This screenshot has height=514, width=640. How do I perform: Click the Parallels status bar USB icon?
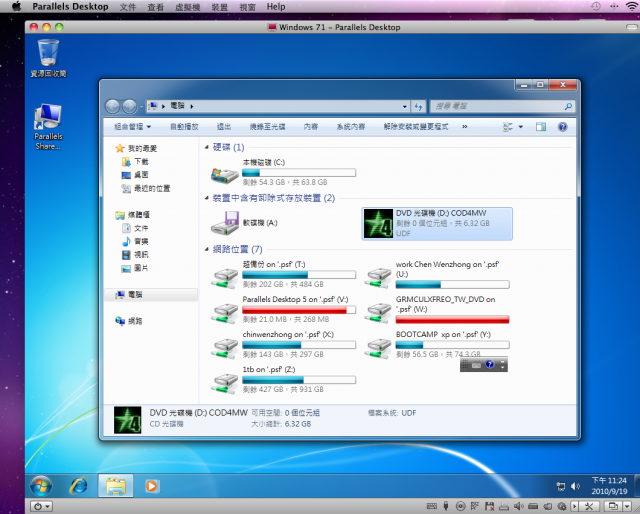446,506
